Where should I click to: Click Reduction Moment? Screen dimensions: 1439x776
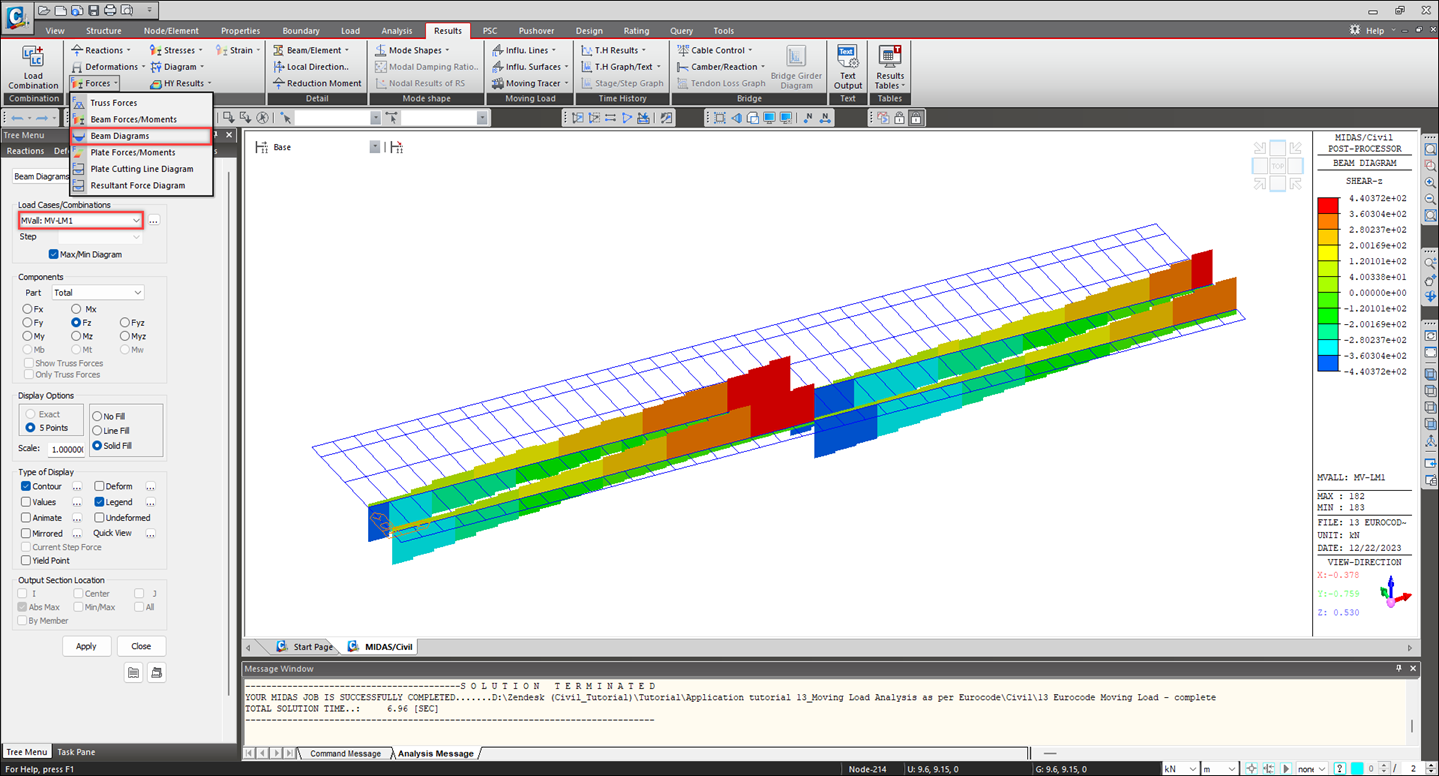317,83
